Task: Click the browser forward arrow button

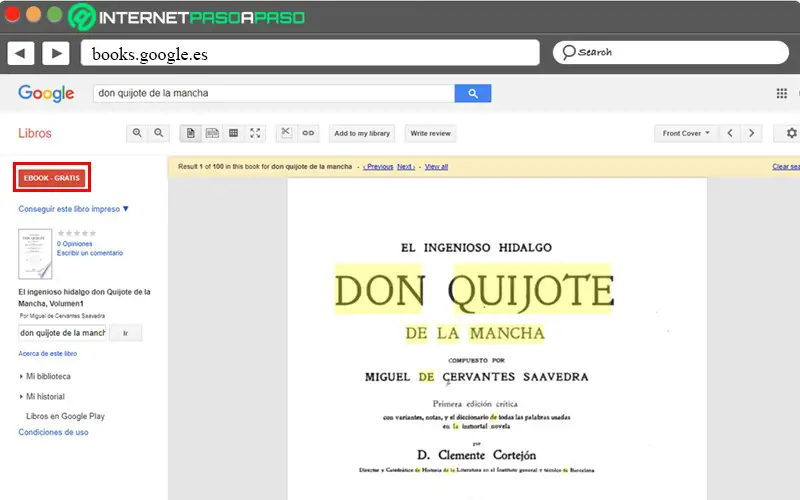Action: (x=56, y=53)
